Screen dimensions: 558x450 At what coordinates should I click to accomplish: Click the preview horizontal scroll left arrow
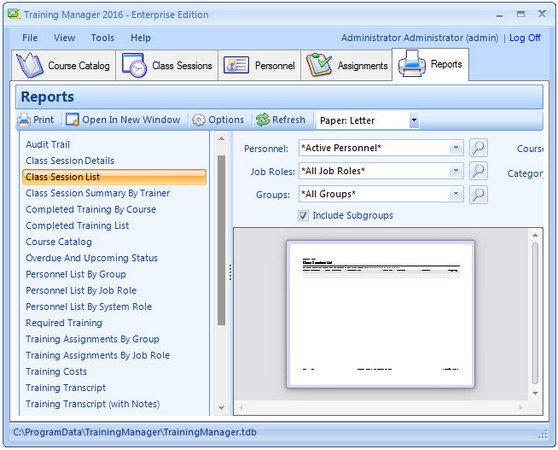tap(241, 407)
